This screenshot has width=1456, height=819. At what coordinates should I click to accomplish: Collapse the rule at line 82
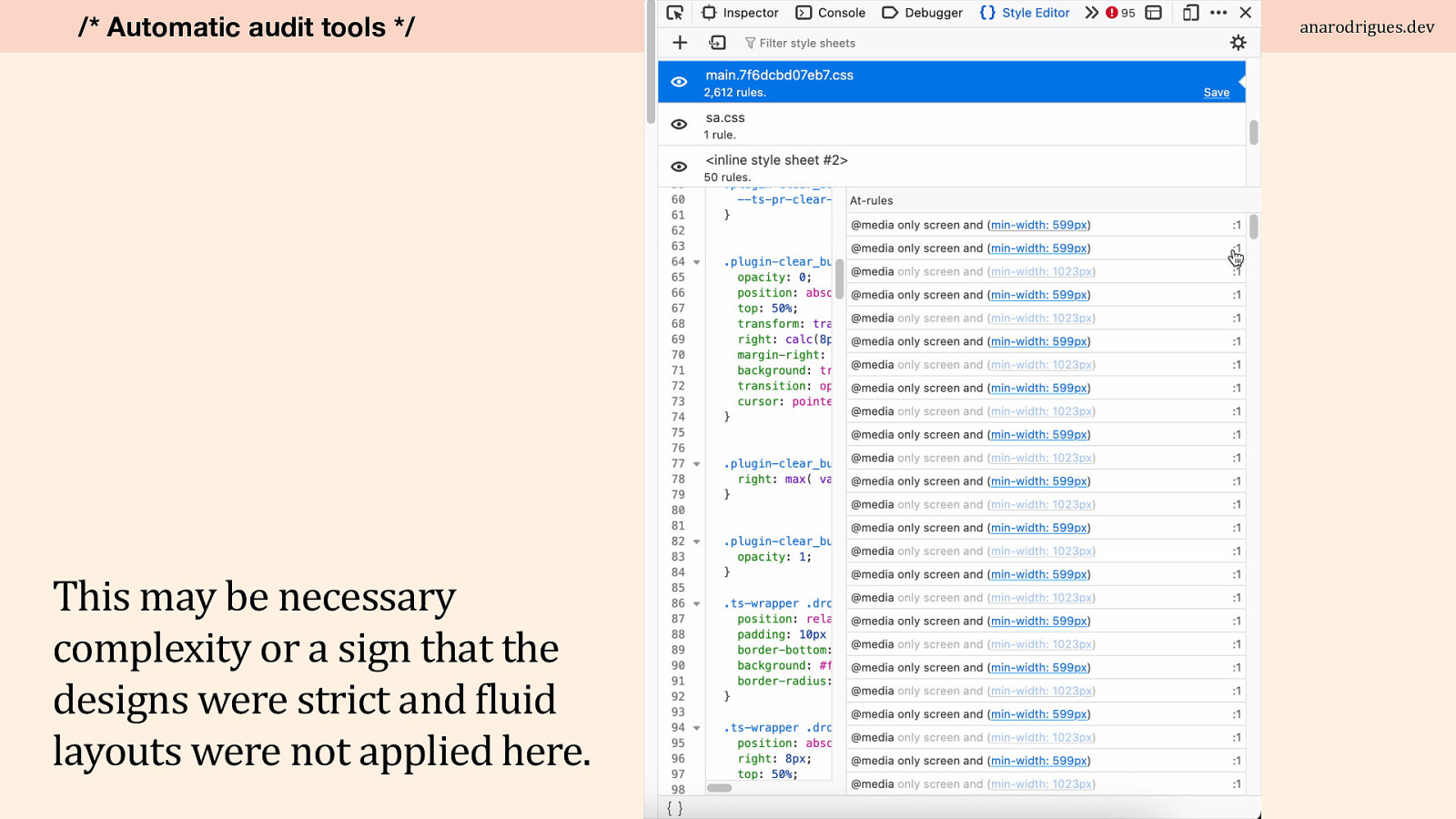[x=697, y=541]
